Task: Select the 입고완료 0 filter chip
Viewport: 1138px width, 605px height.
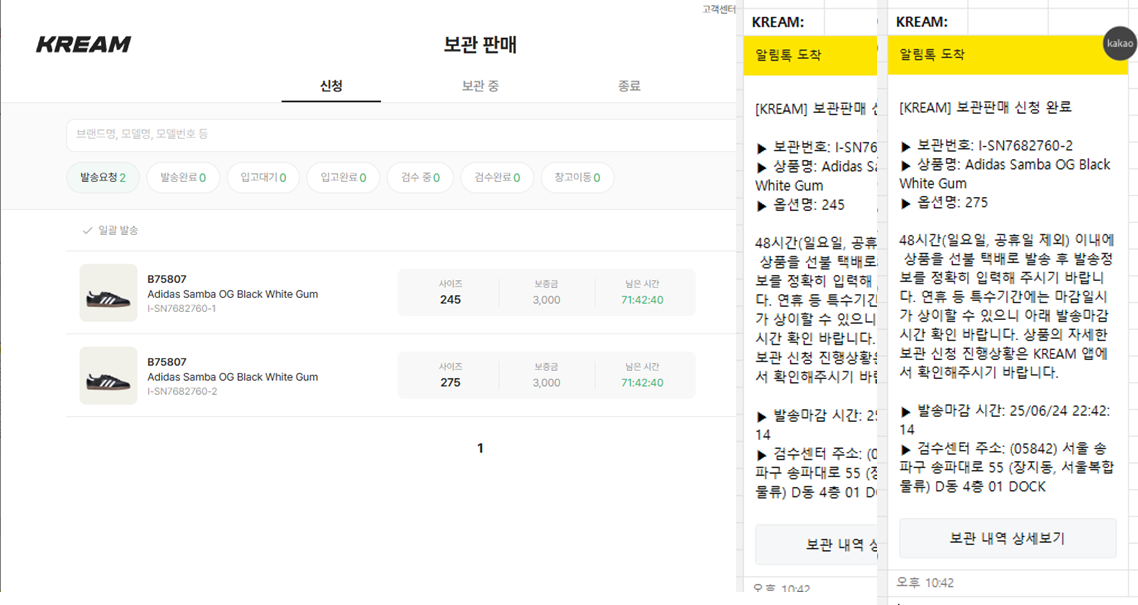Action: [343, 178]
